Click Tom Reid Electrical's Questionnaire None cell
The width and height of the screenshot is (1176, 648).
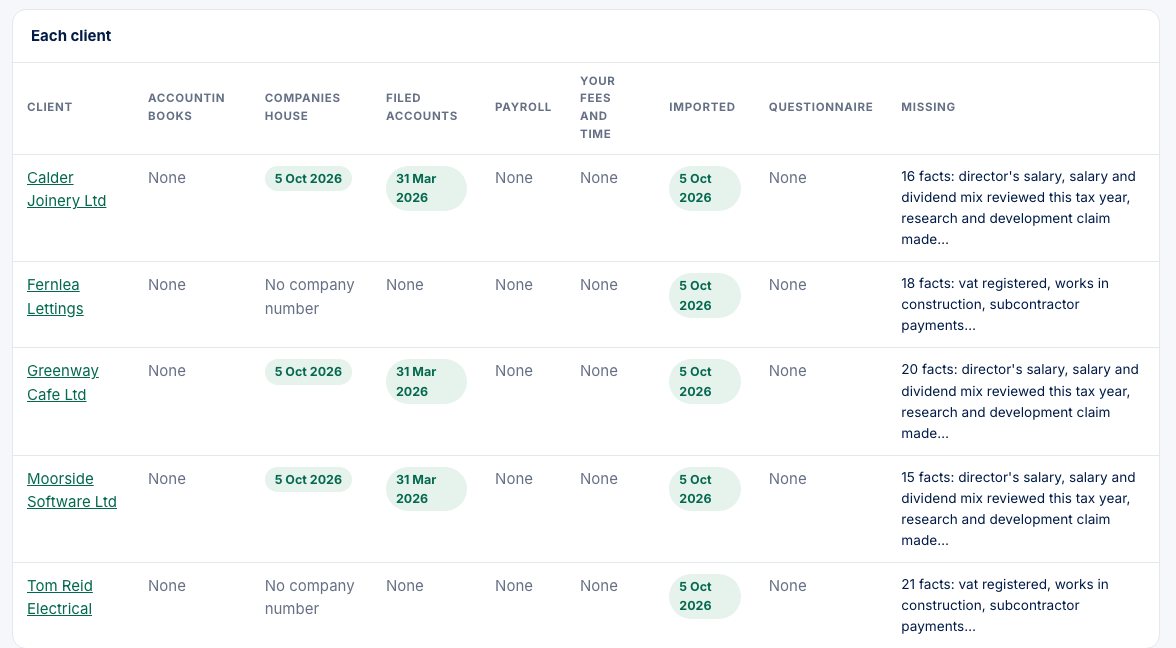click(788, 586)
